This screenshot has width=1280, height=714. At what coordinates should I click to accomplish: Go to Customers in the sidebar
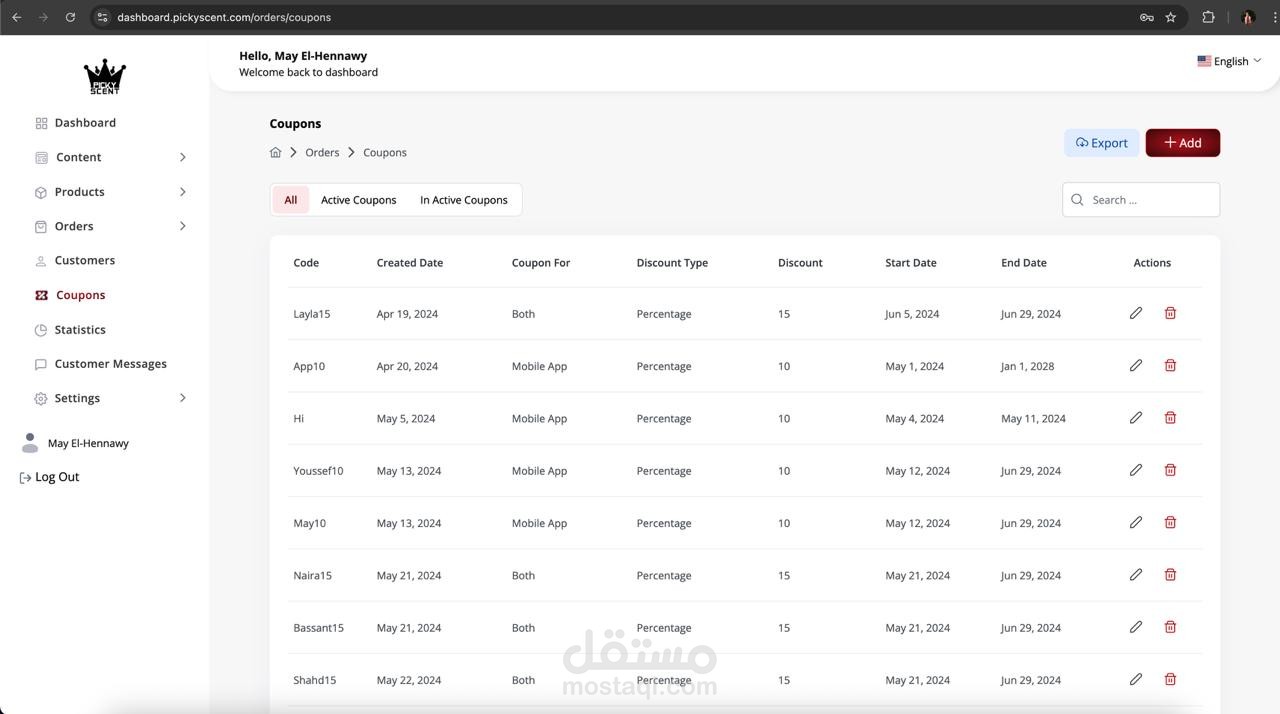point(84,260)
